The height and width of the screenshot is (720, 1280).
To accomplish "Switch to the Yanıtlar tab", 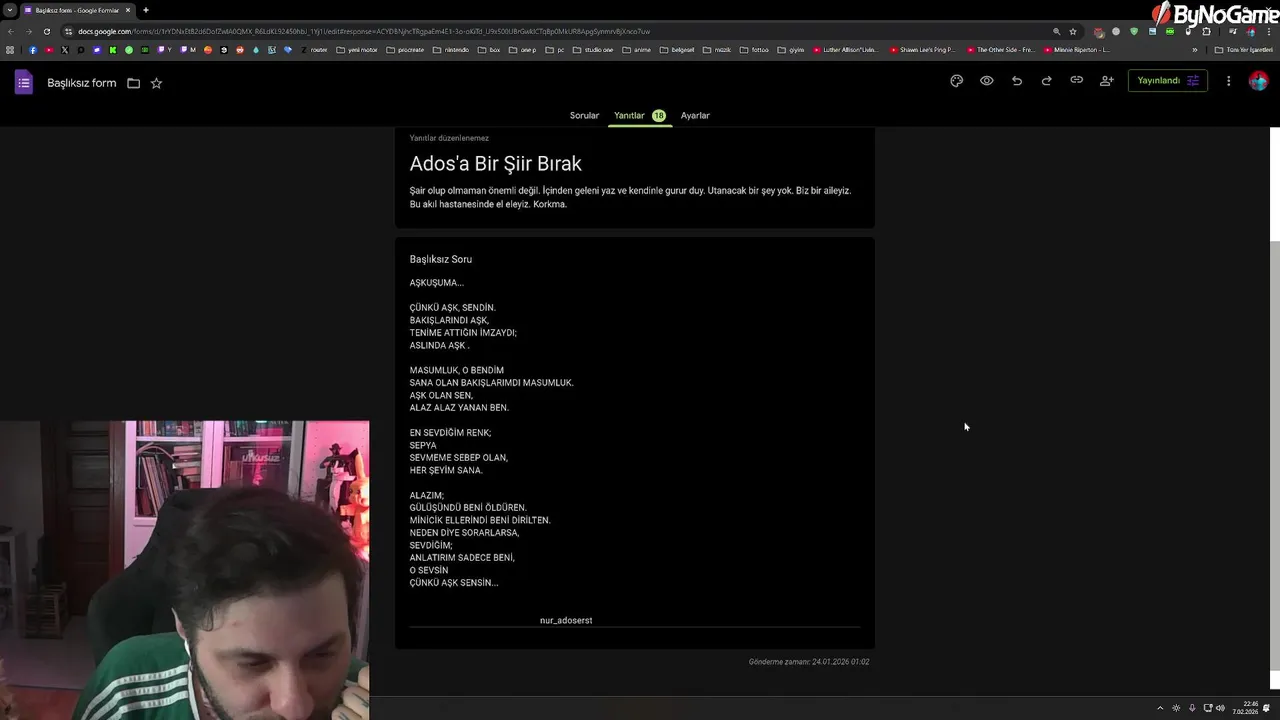I will pyautogui.click(x=640, y=115).
